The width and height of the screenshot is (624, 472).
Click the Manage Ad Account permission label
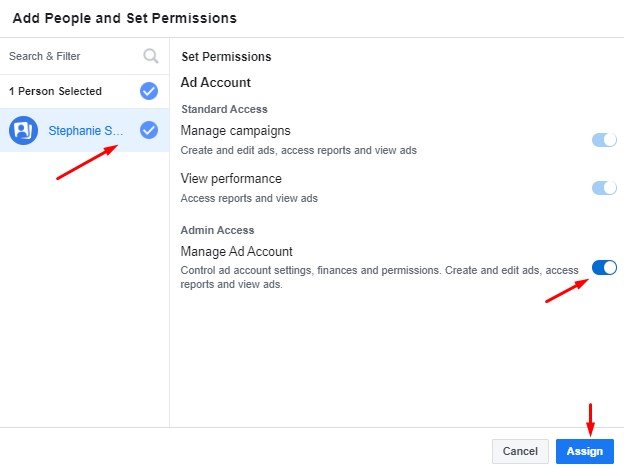click(236, 252)
